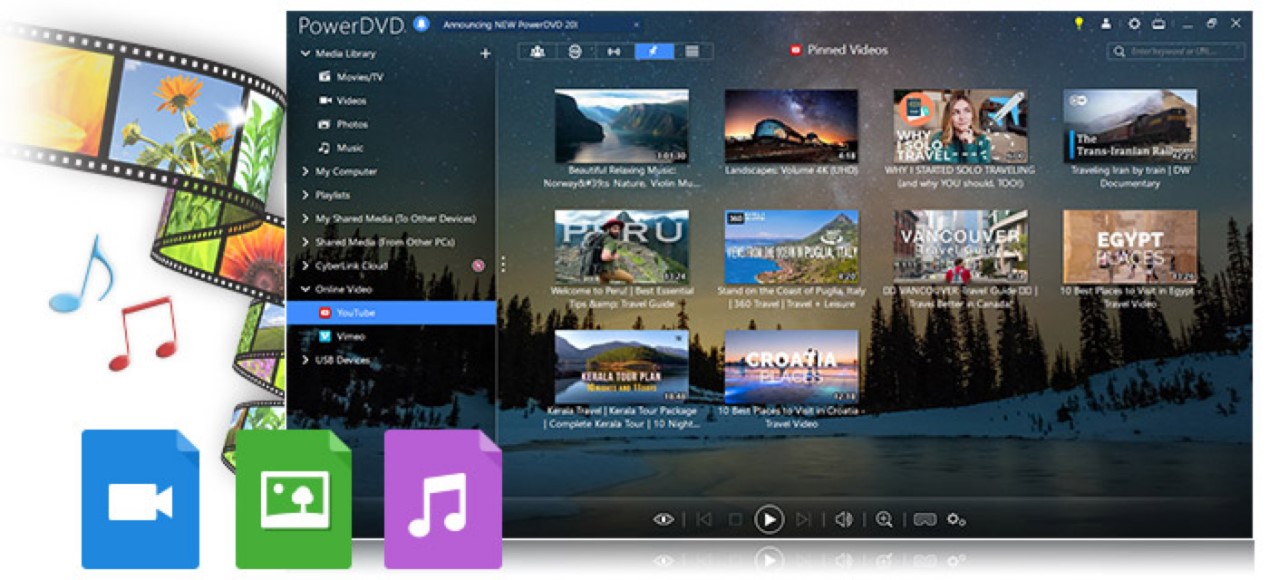Mute the volume with the speaker icon
This screenshot has height=580, width=1269.
point(845,520)
